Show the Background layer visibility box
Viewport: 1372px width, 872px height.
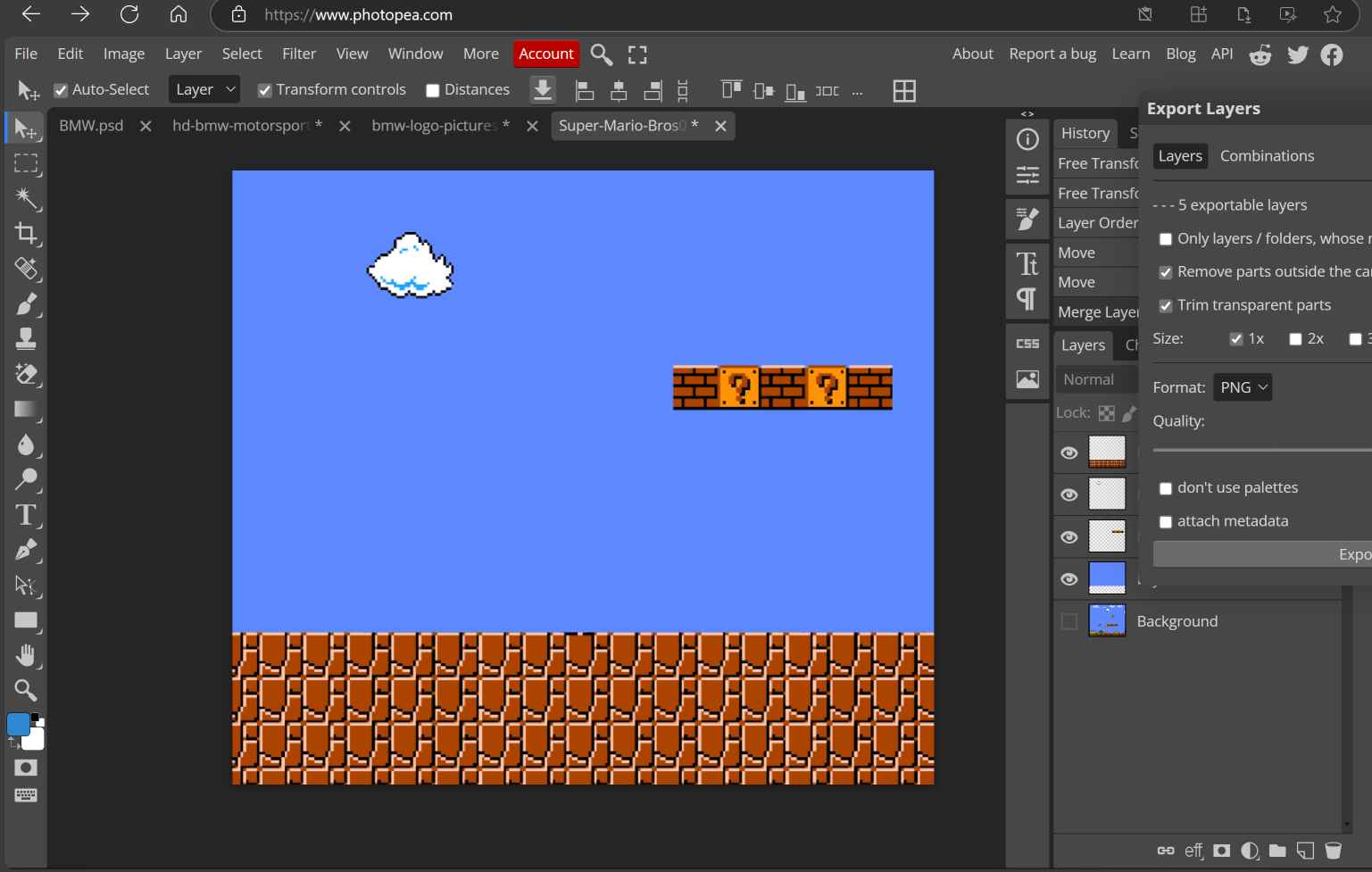pyautogui.click(x=1068, y=621)
